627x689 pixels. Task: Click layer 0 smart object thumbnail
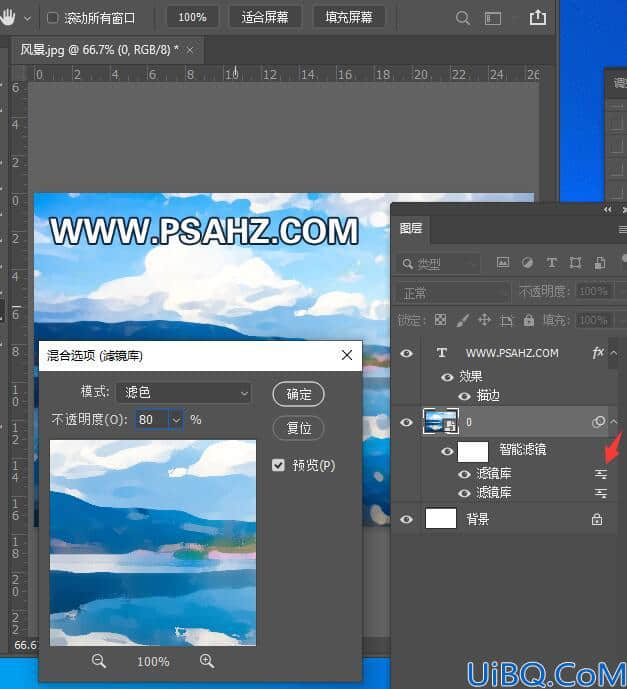point(441,421)
